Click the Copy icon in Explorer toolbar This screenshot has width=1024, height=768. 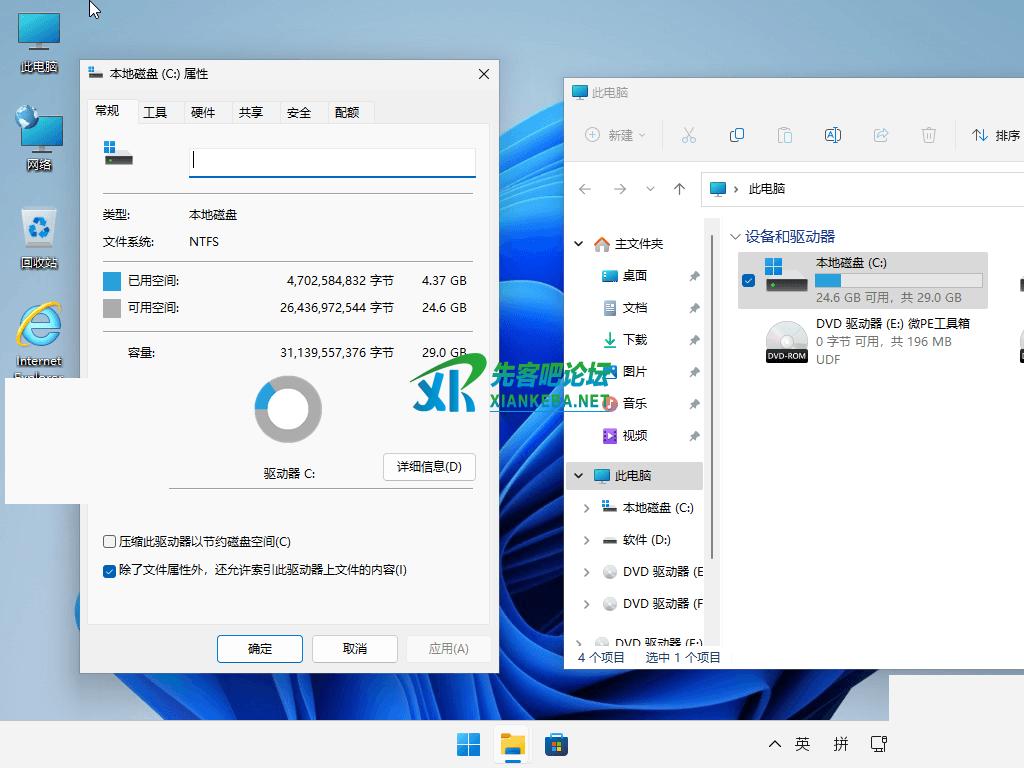click(x=737, y=135)
